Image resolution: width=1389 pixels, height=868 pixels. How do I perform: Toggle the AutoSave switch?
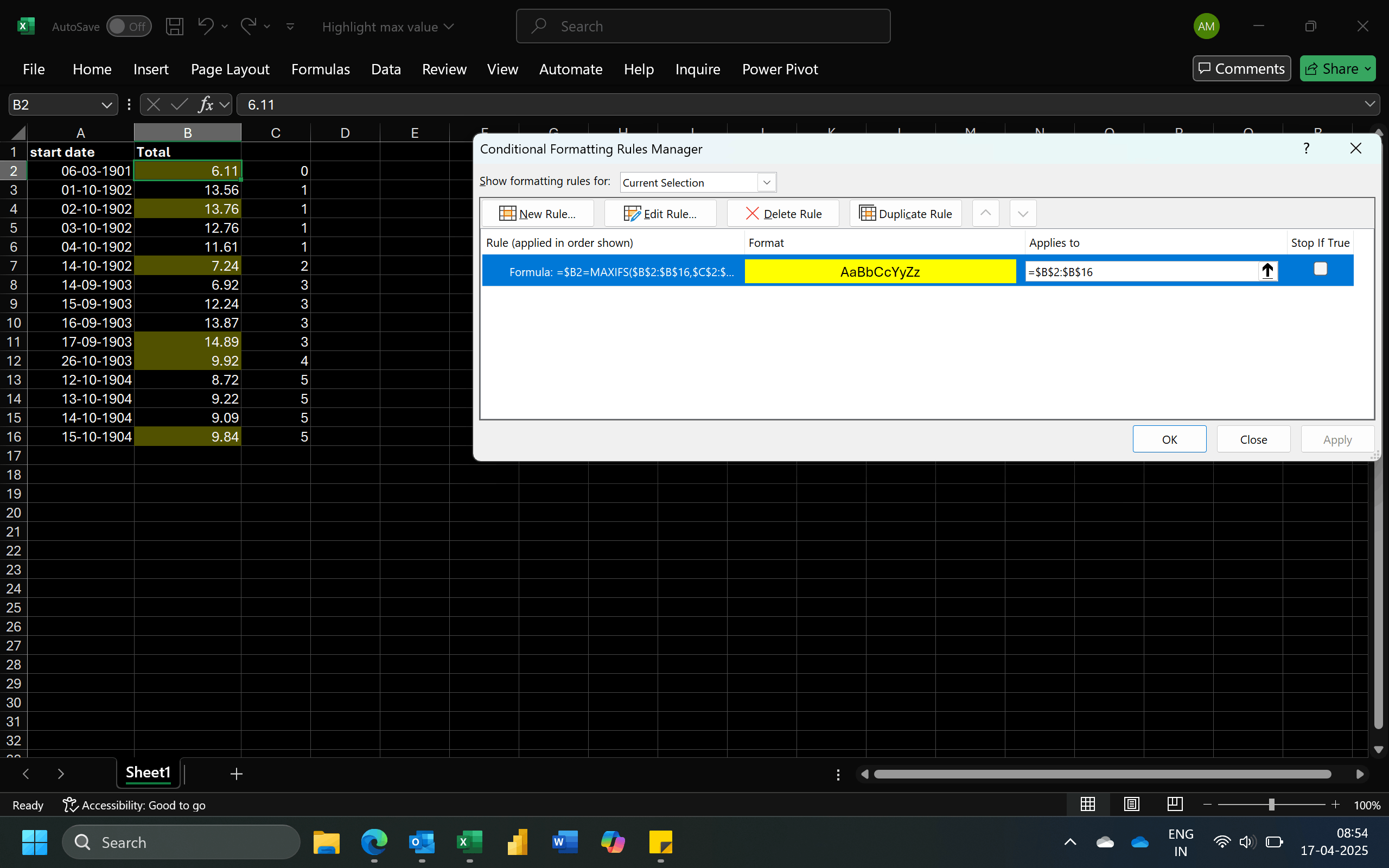click(x=129, y=27)
